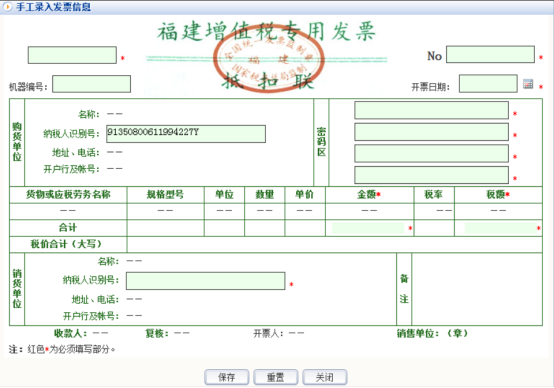Click the 关闭 button

(325, 377)
